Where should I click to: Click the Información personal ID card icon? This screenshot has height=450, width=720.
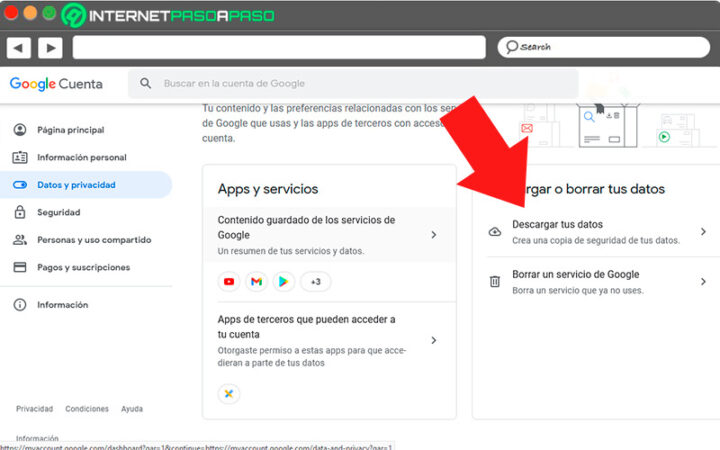tap(20, 158)
